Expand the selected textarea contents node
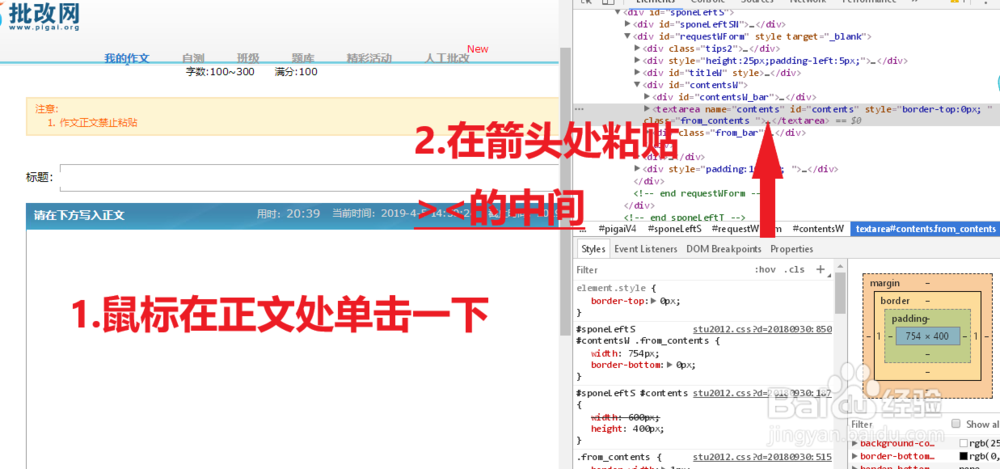The width and height of the screenshot is (1000, 469). [647, 109]
